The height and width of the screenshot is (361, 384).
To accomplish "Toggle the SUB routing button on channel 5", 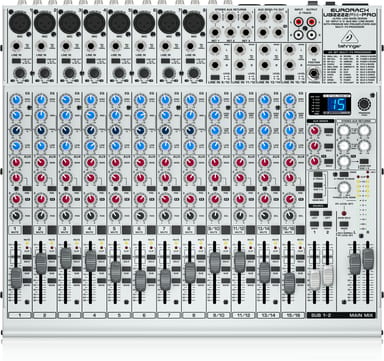I will click(x=127, y=269).
